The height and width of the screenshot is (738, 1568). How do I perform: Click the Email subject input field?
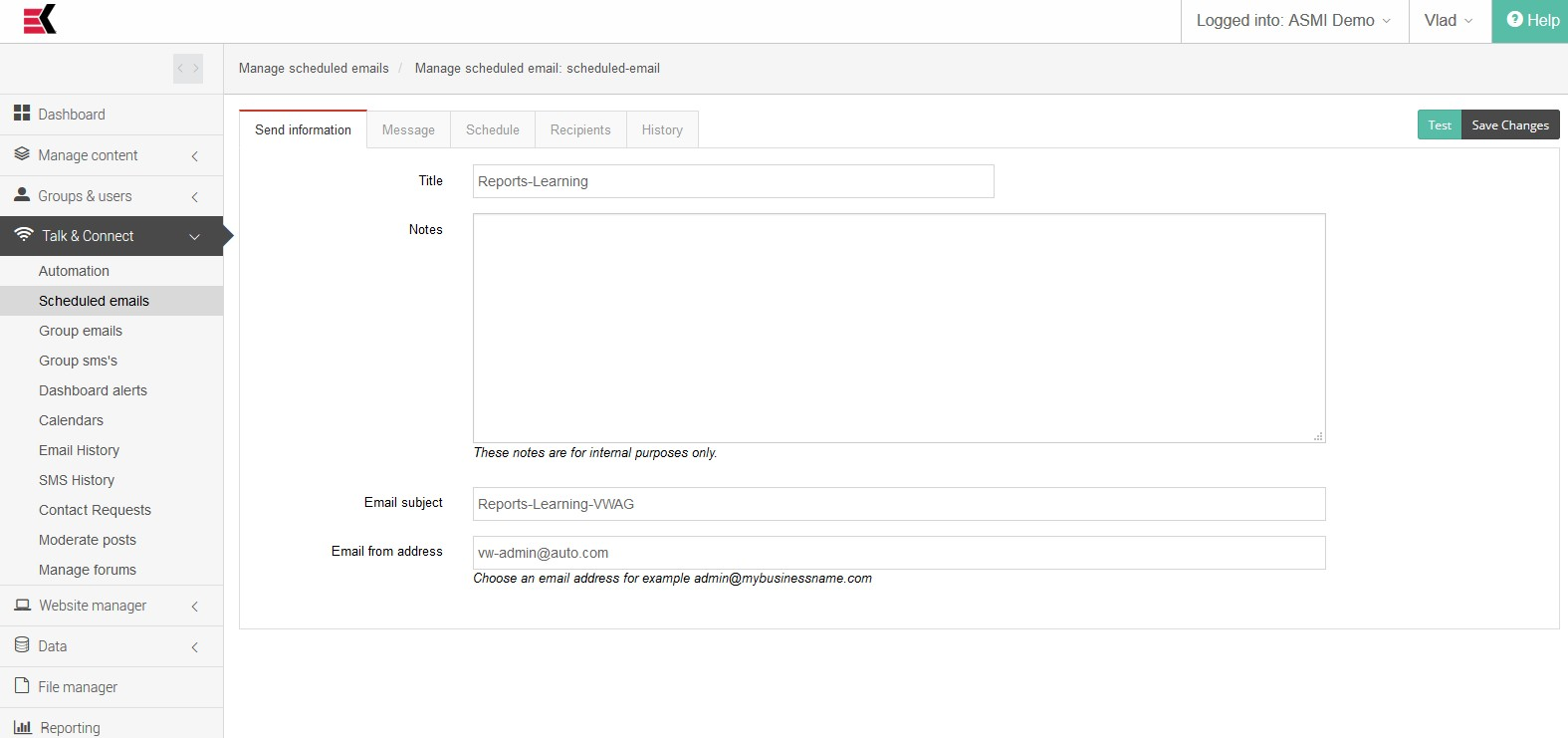pyautogui.click(x=899, y=504)
